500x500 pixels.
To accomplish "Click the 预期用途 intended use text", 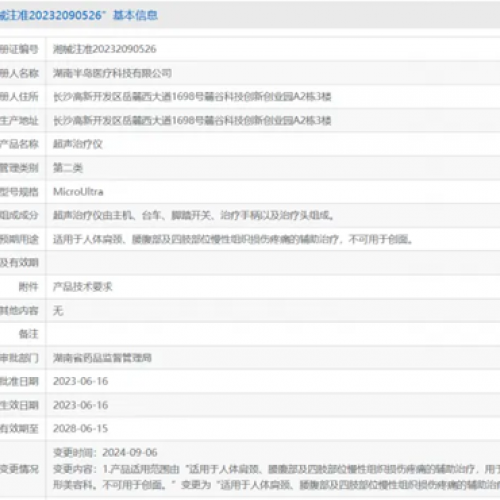I will [233, 239].
